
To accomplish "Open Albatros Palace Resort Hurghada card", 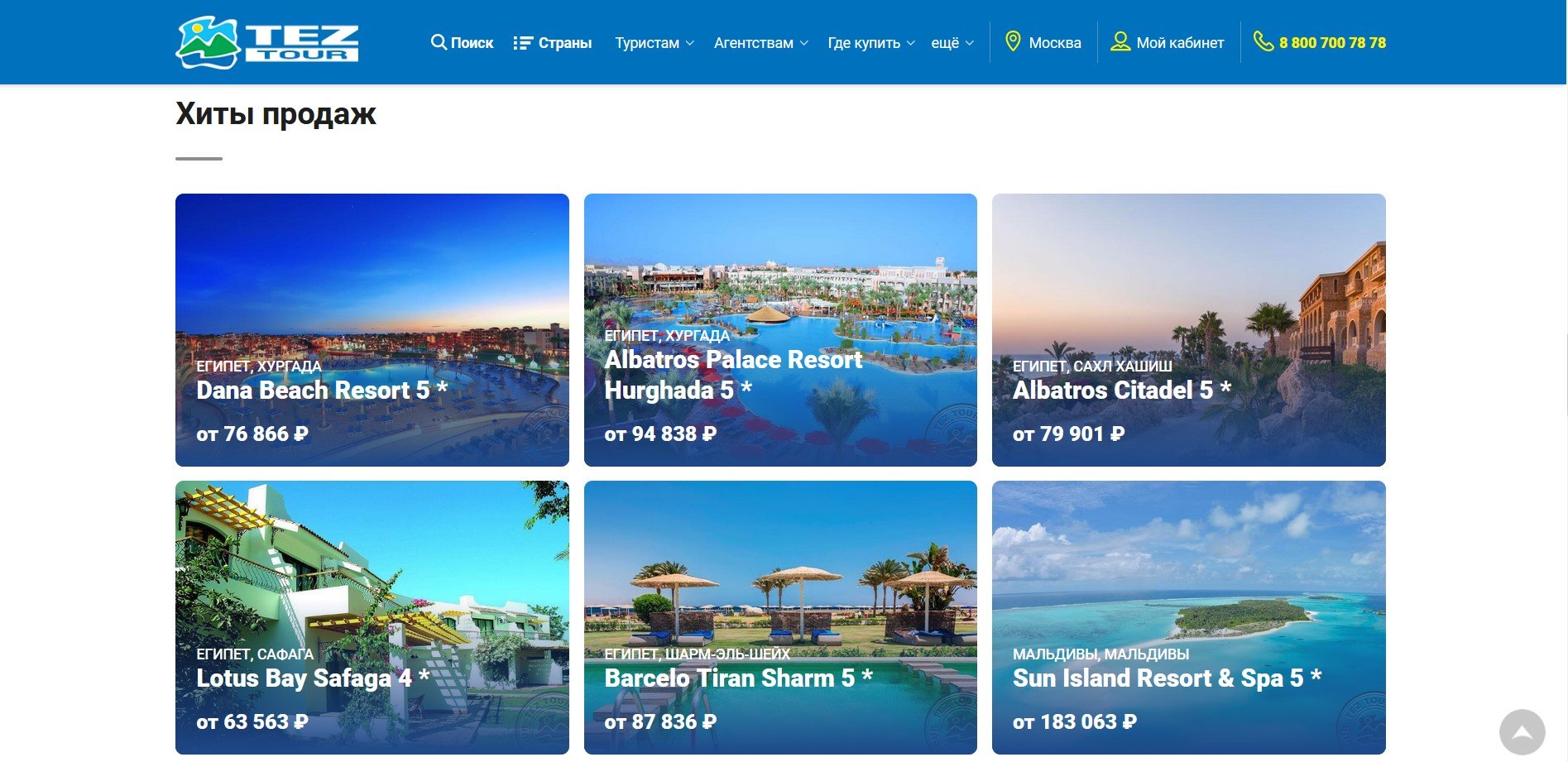I will [780, 330].
